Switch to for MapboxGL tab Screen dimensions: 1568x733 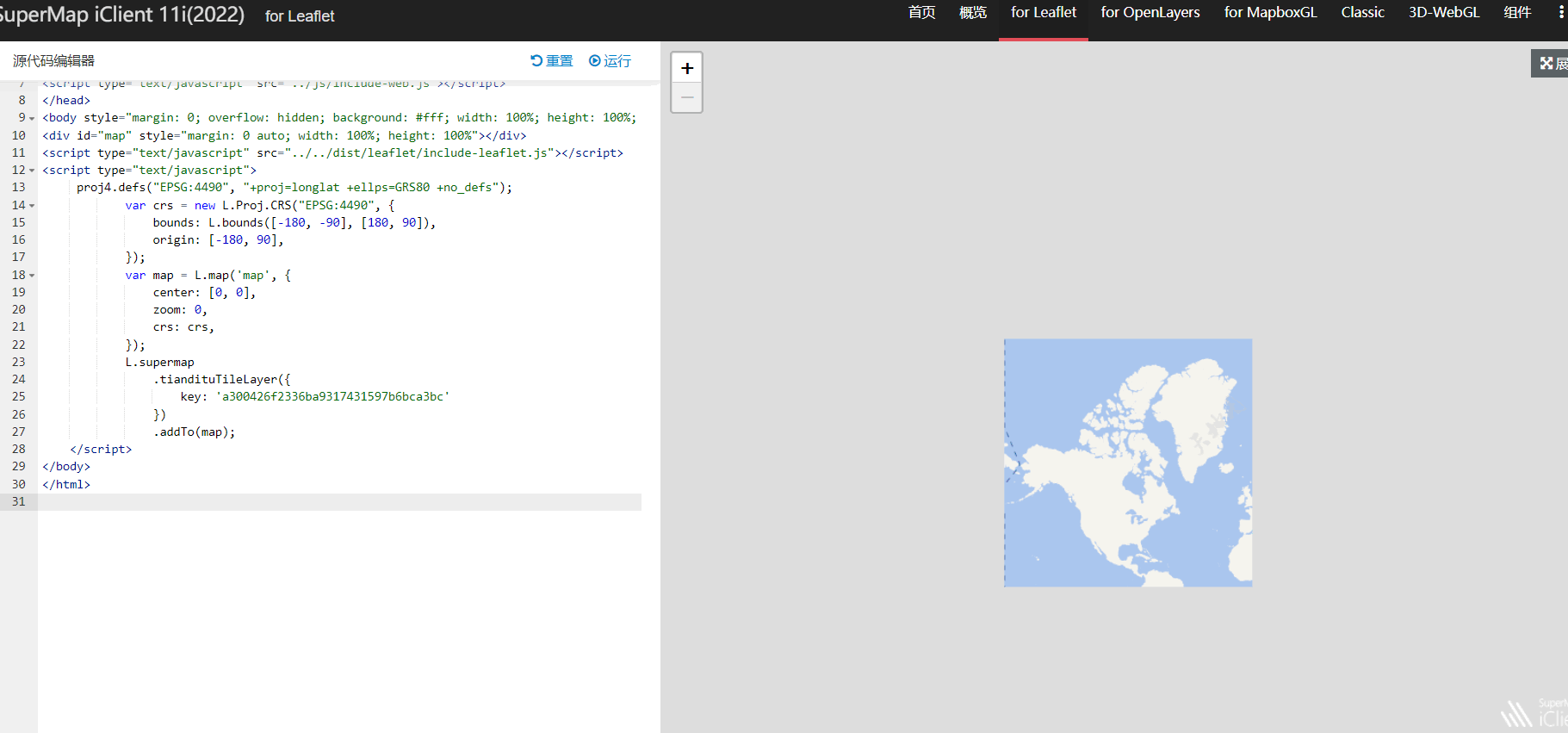coord(1271,12)
